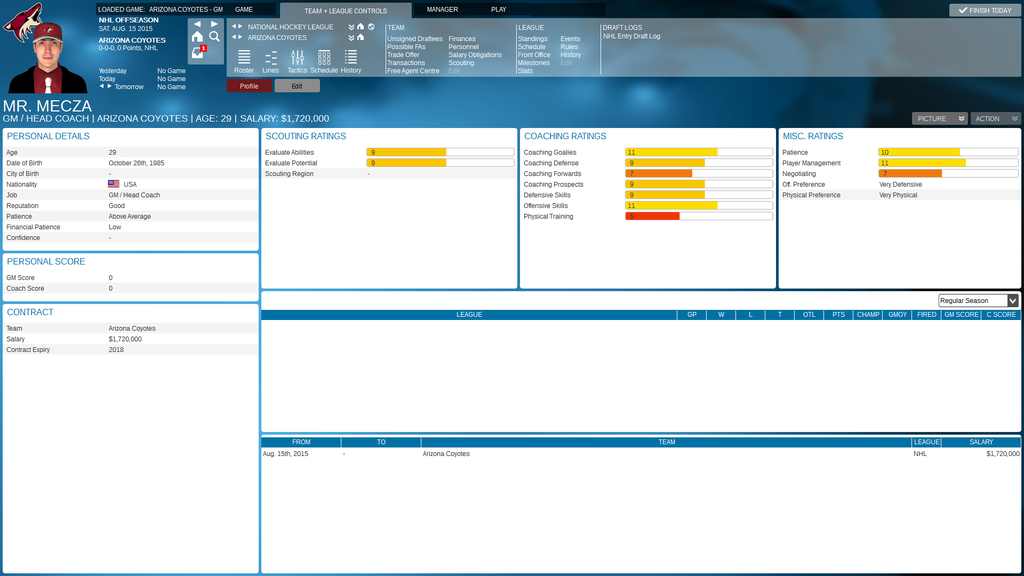Open the PICTURE dropdown

[940, 119]
